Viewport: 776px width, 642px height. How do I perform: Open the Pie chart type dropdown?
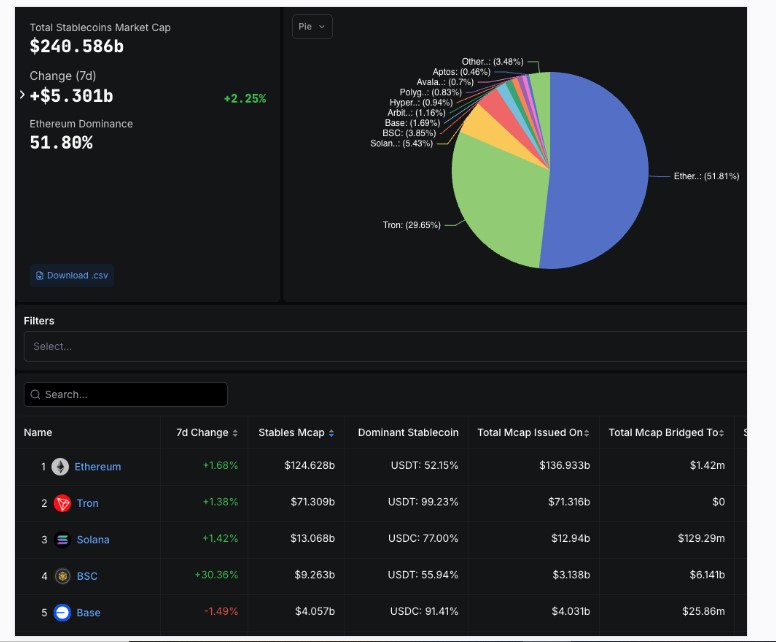pos(312,27)
